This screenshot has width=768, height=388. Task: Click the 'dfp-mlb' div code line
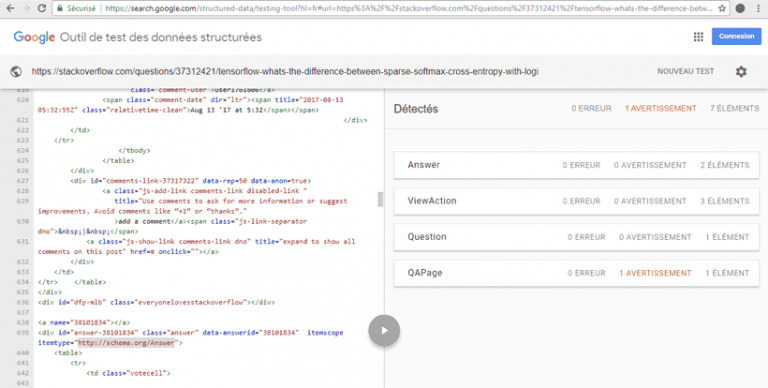tap(156, 302)
